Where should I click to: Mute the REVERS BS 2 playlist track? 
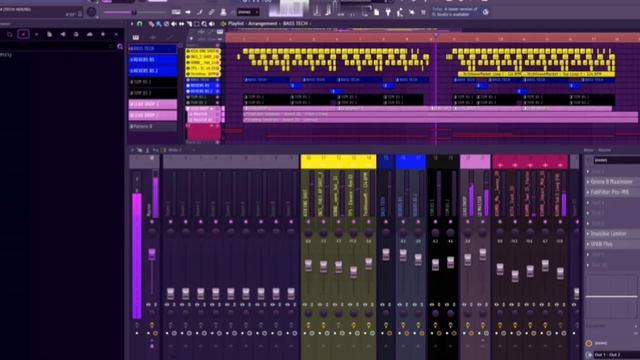(x=217, y=91)
